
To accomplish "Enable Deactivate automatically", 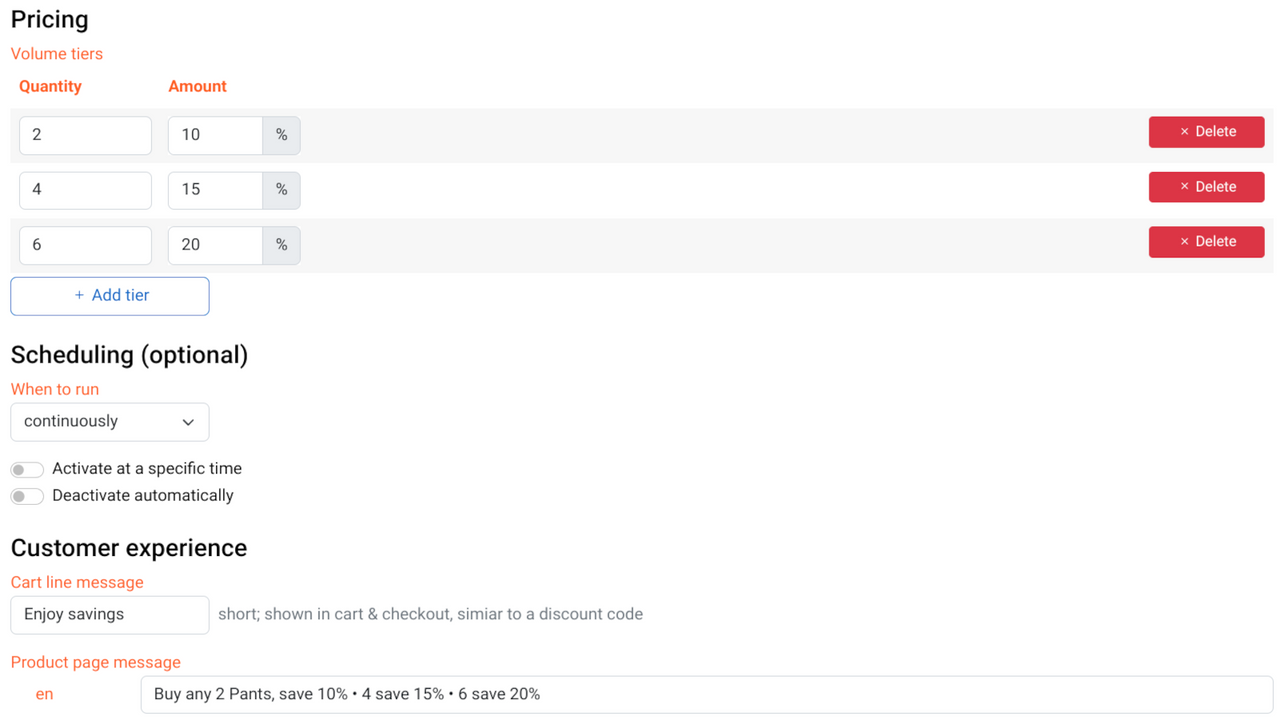I will [x=26, y=496].
